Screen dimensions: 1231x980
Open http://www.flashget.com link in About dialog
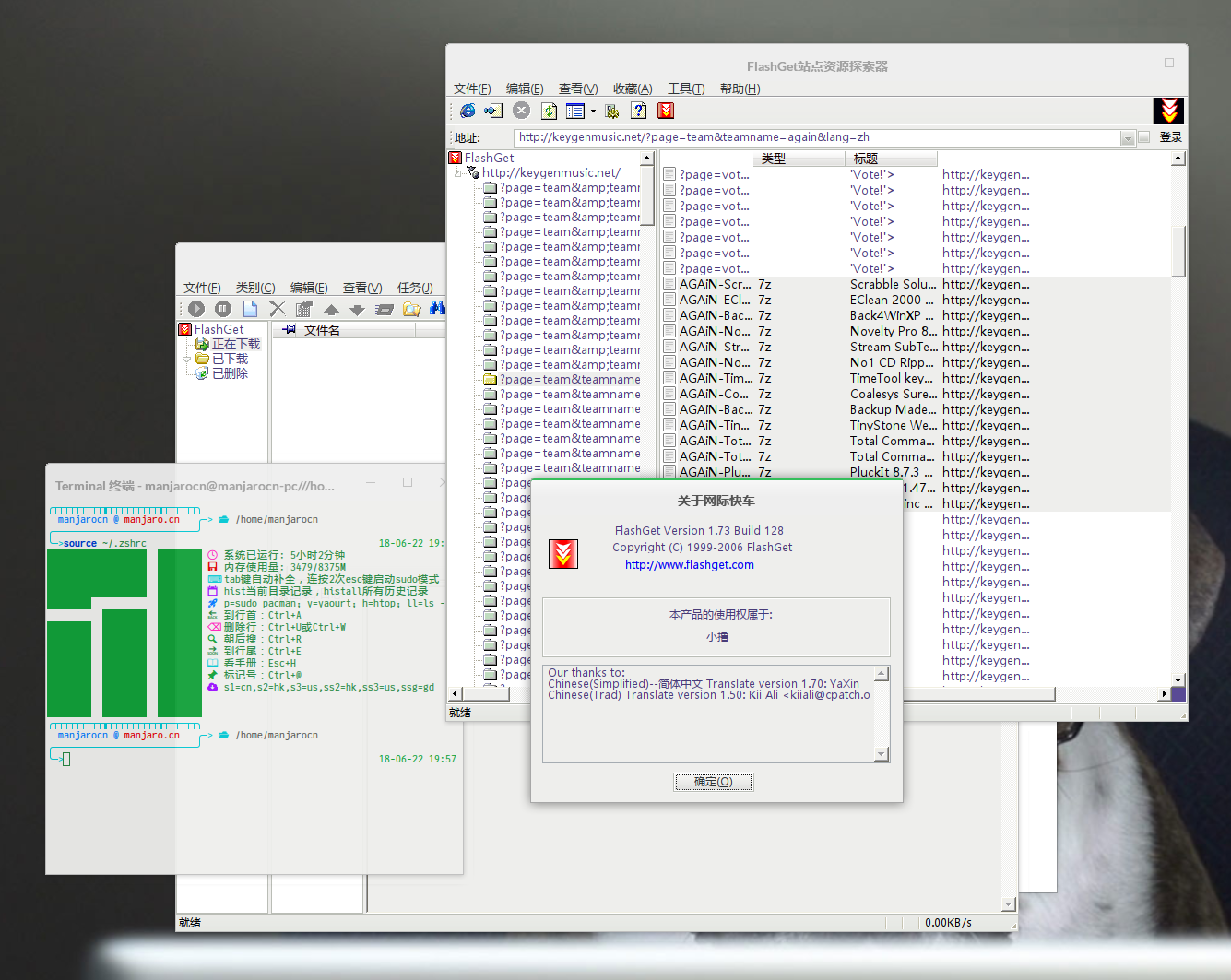pos(690,565)
